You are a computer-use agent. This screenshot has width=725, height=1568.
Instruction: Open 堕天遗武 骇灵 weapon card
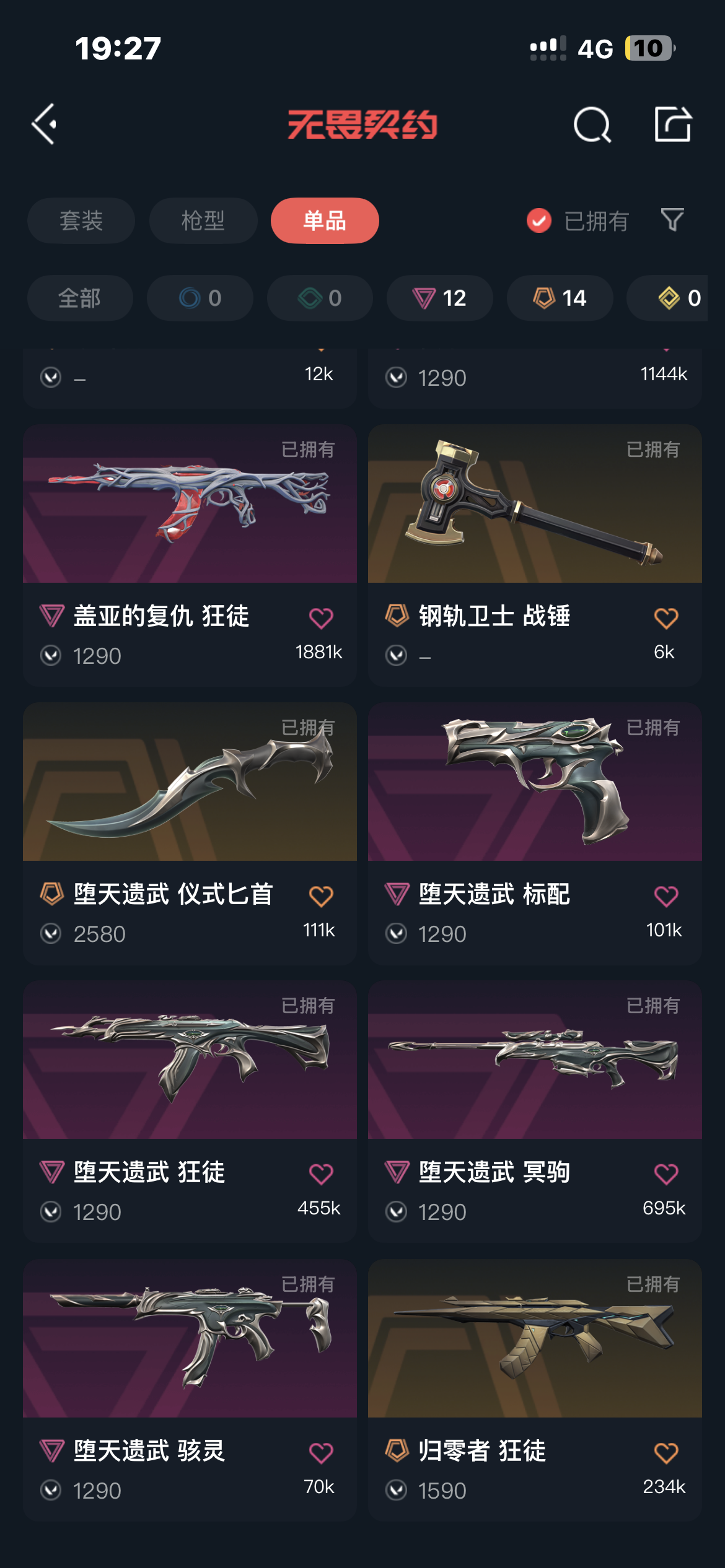point(190,1390)
